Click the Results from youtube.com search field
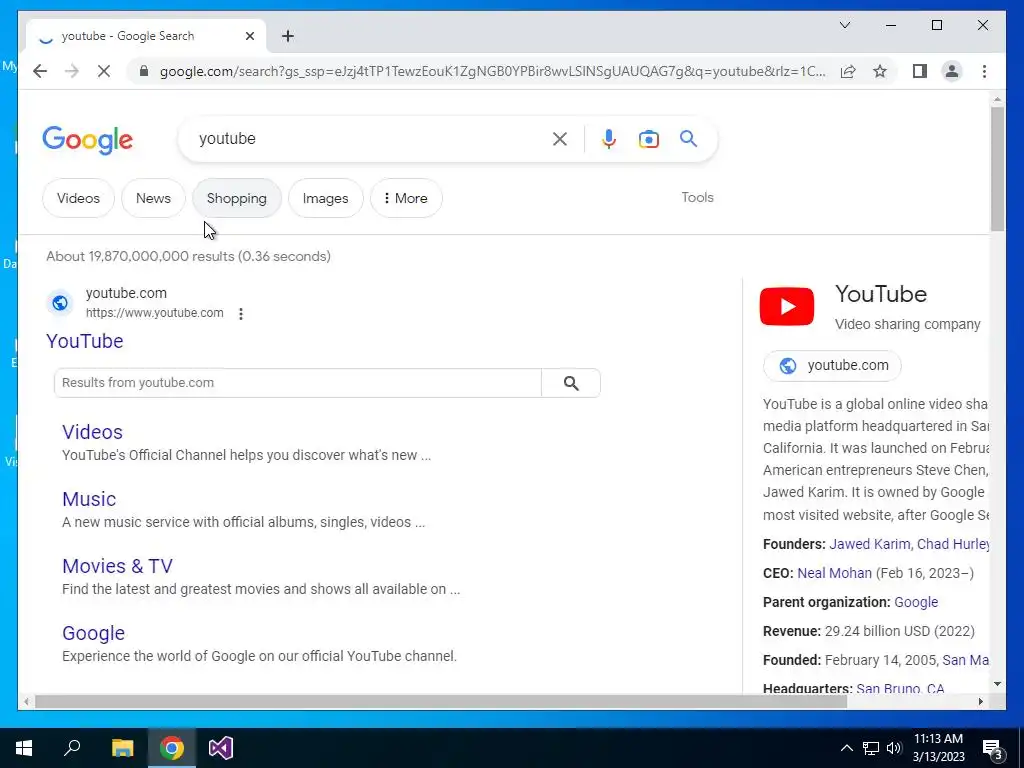This screenshot has width=1024, height=768. (298, 383)
